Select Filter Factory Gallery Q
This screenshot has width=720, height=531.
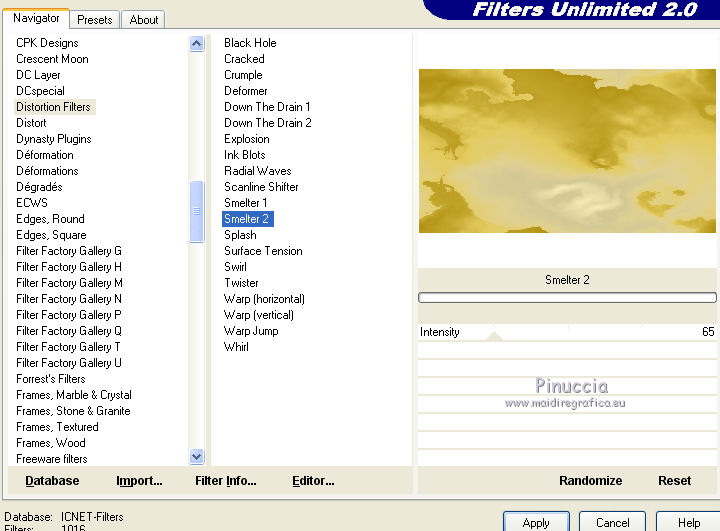69,331
